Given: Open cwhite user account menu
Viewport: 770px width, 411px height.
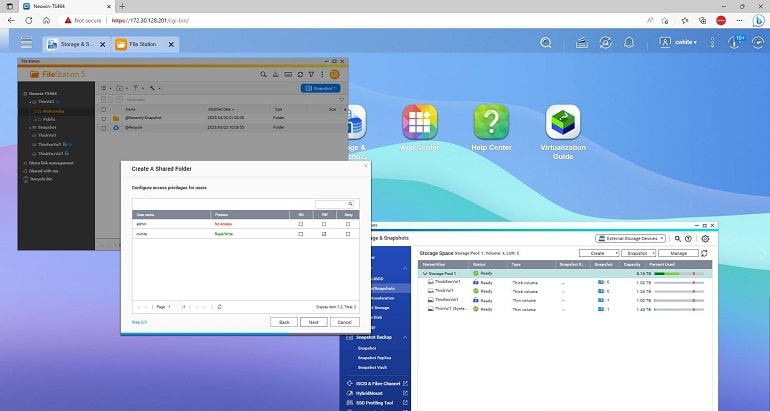Looking at the screenshot, I should coord(678,42).
